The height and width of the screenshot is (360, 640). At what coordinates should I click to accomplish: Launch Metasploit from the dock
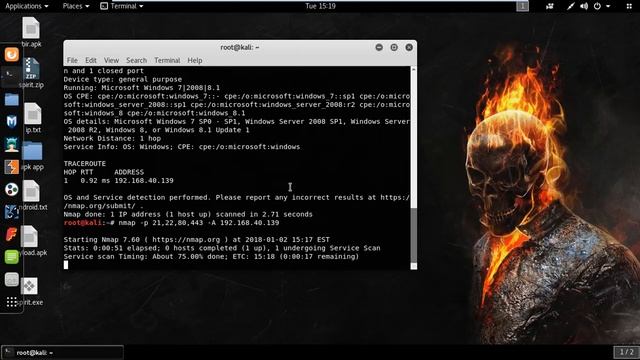click(11, 121)
